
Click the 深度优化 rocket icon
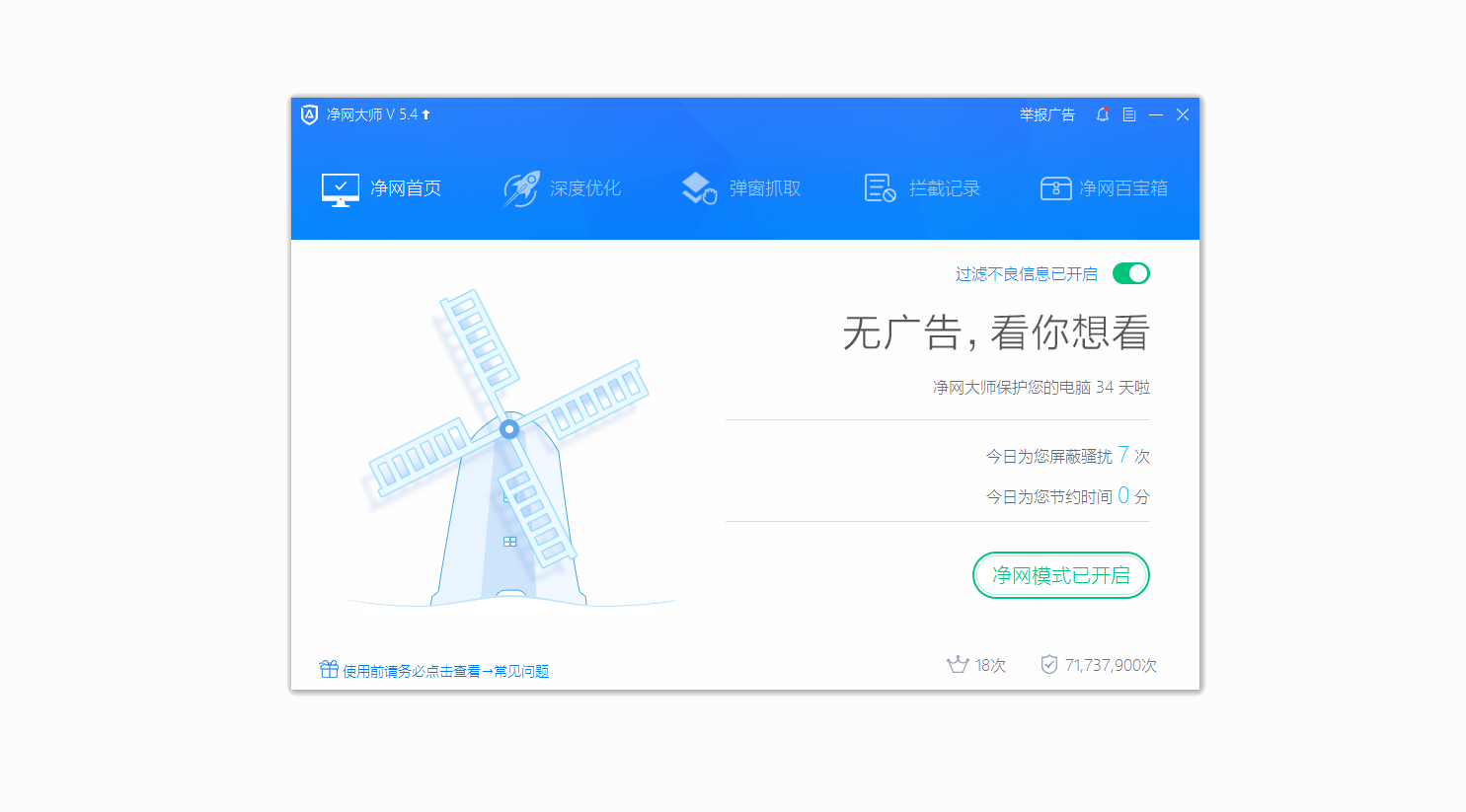point(521,188)
